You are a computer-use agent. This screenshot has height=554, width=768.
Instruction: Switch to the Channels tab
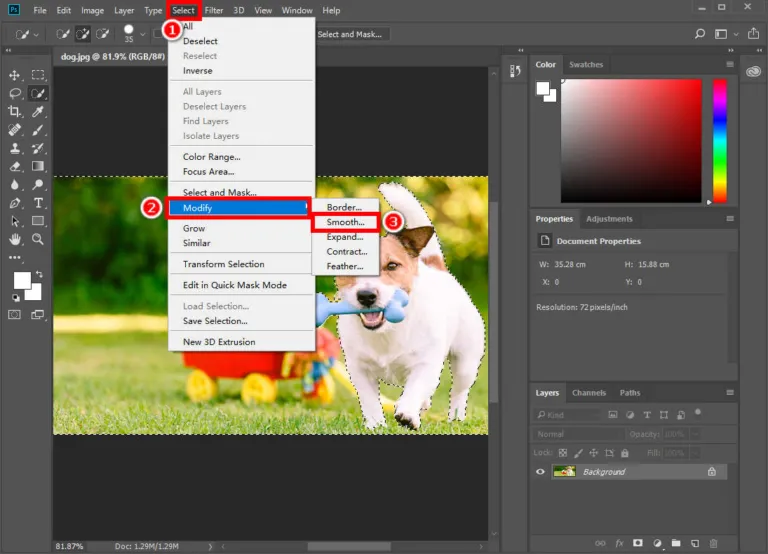click(589, 392)
